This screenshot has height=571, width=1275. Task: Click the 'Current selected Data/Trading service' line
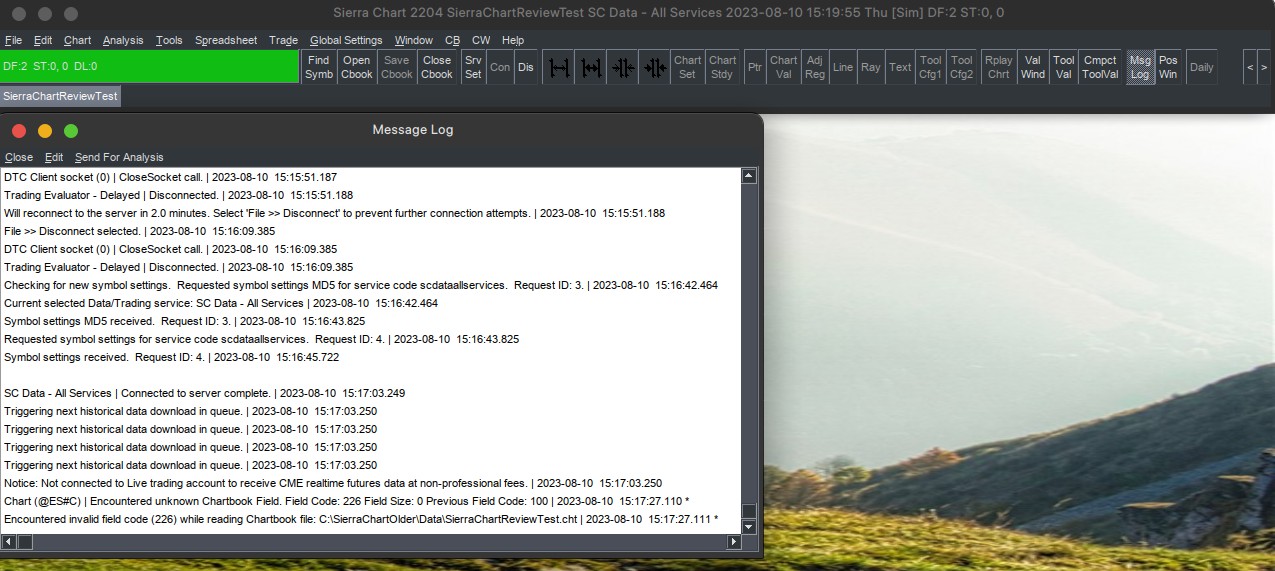point(221,303)
